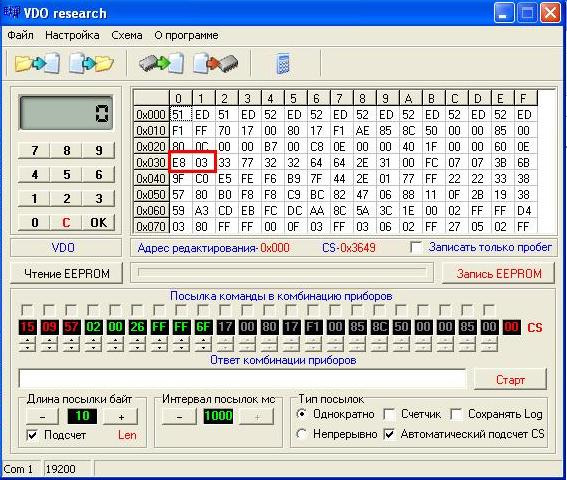Open the calculator toolbar icon
This screenshot has height=480, width=567.
coord(283,64)
